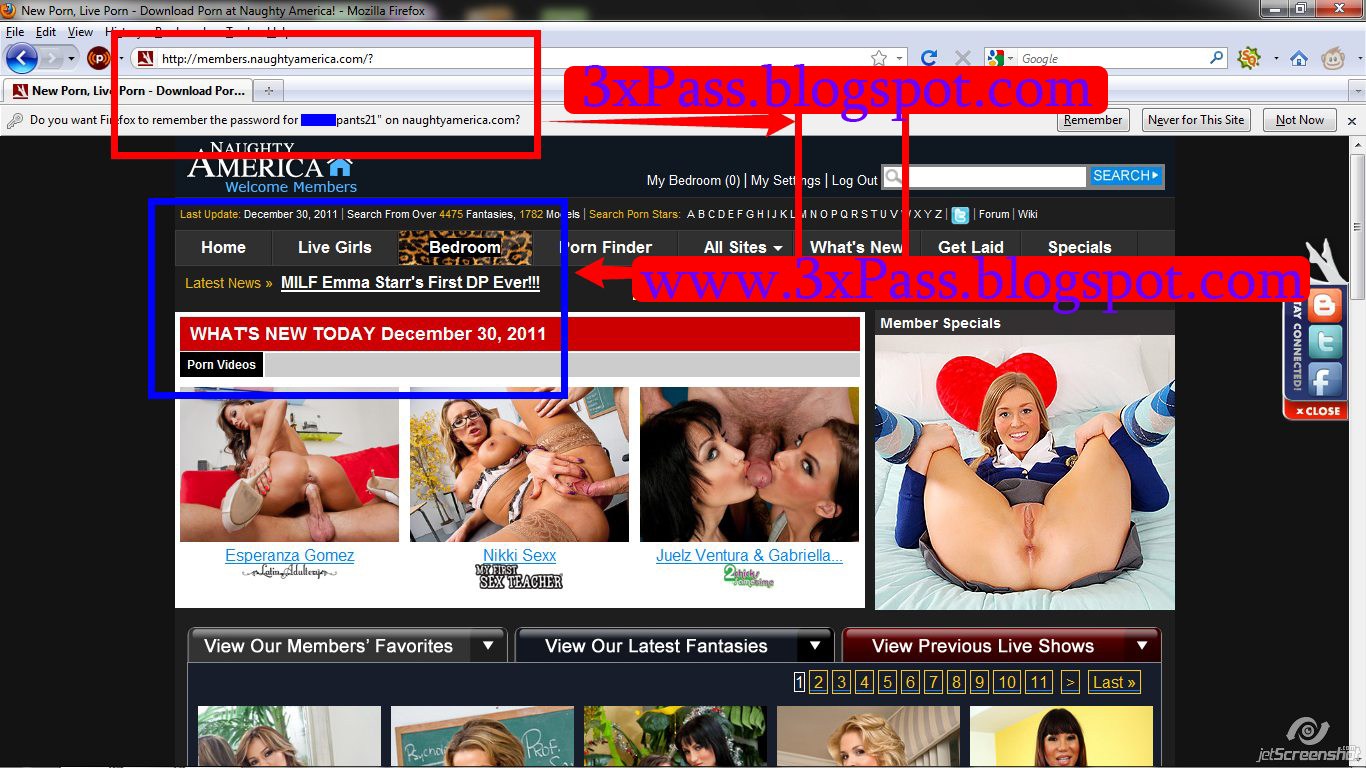
Task: Bookmark the page with the star icon
Action: click(878, 58)
